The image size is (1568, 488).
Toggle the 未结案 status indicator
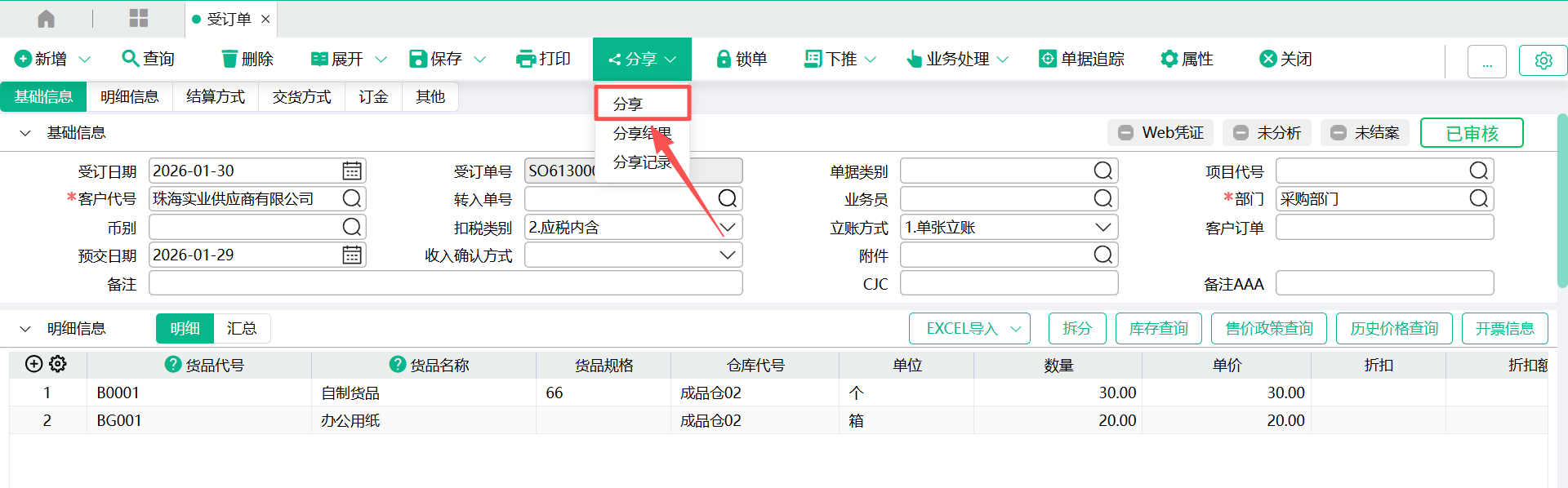pos(1339,133)
